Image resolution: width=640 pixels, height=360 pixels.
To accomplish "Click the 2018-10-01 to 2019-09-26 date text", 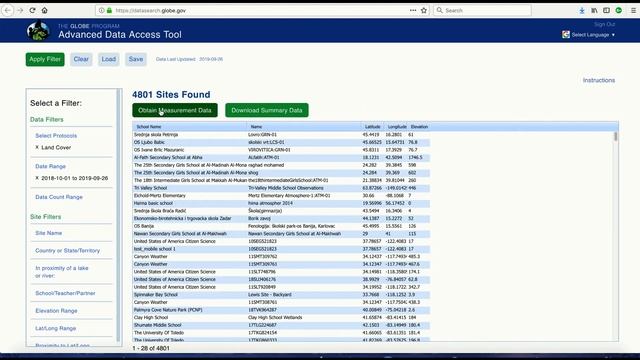I will pos(75,178).
